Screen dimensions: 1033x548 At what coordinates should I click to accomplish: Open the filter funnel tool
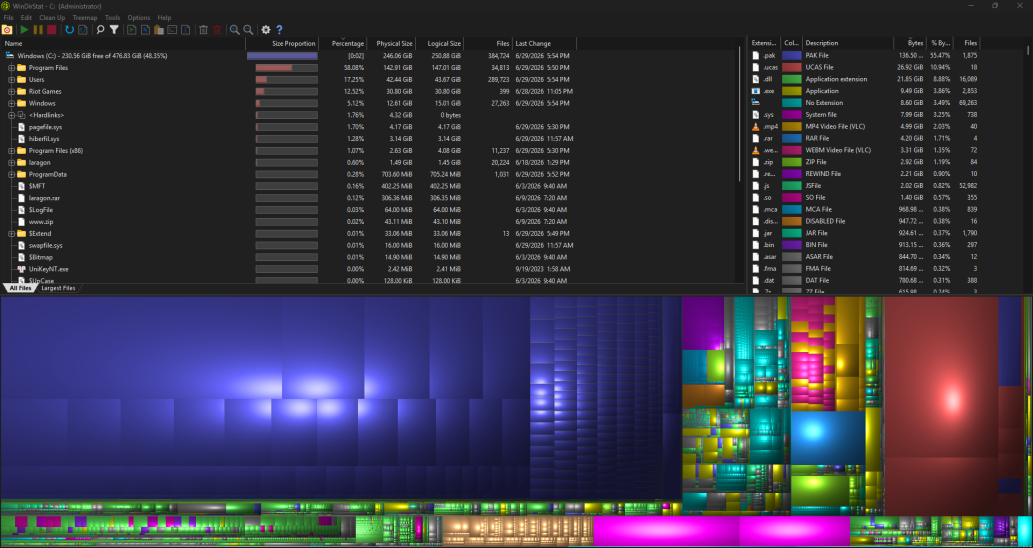(114, 30)
